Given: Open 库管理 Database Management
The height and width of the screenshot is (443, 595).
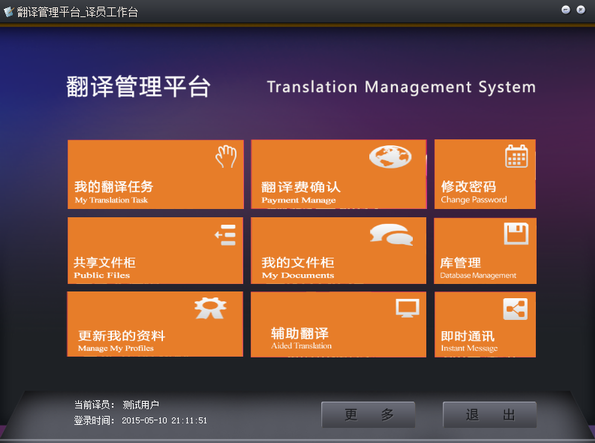Looking at the screenshot, I should pos(485,251).
